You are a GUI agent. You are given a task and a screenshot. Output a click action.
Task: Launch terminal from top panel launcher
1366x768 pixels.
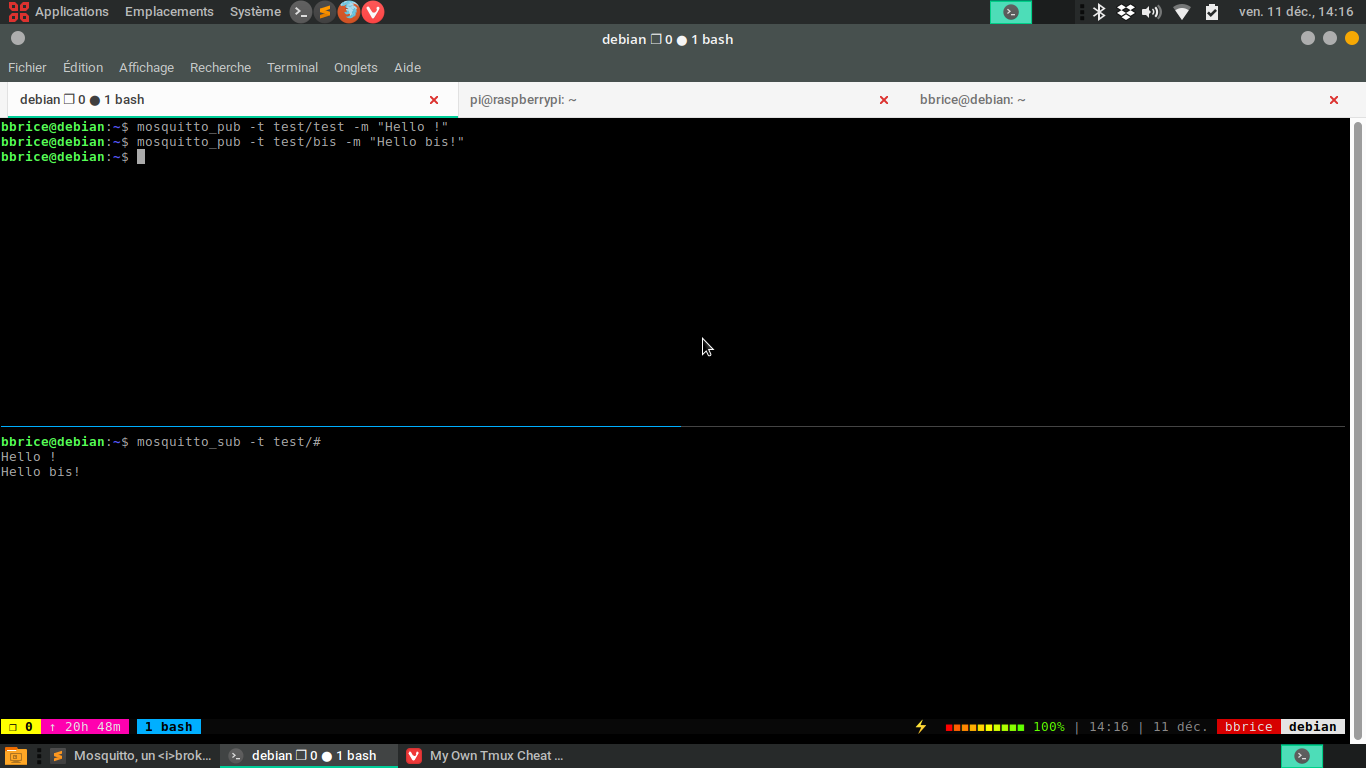300,12
